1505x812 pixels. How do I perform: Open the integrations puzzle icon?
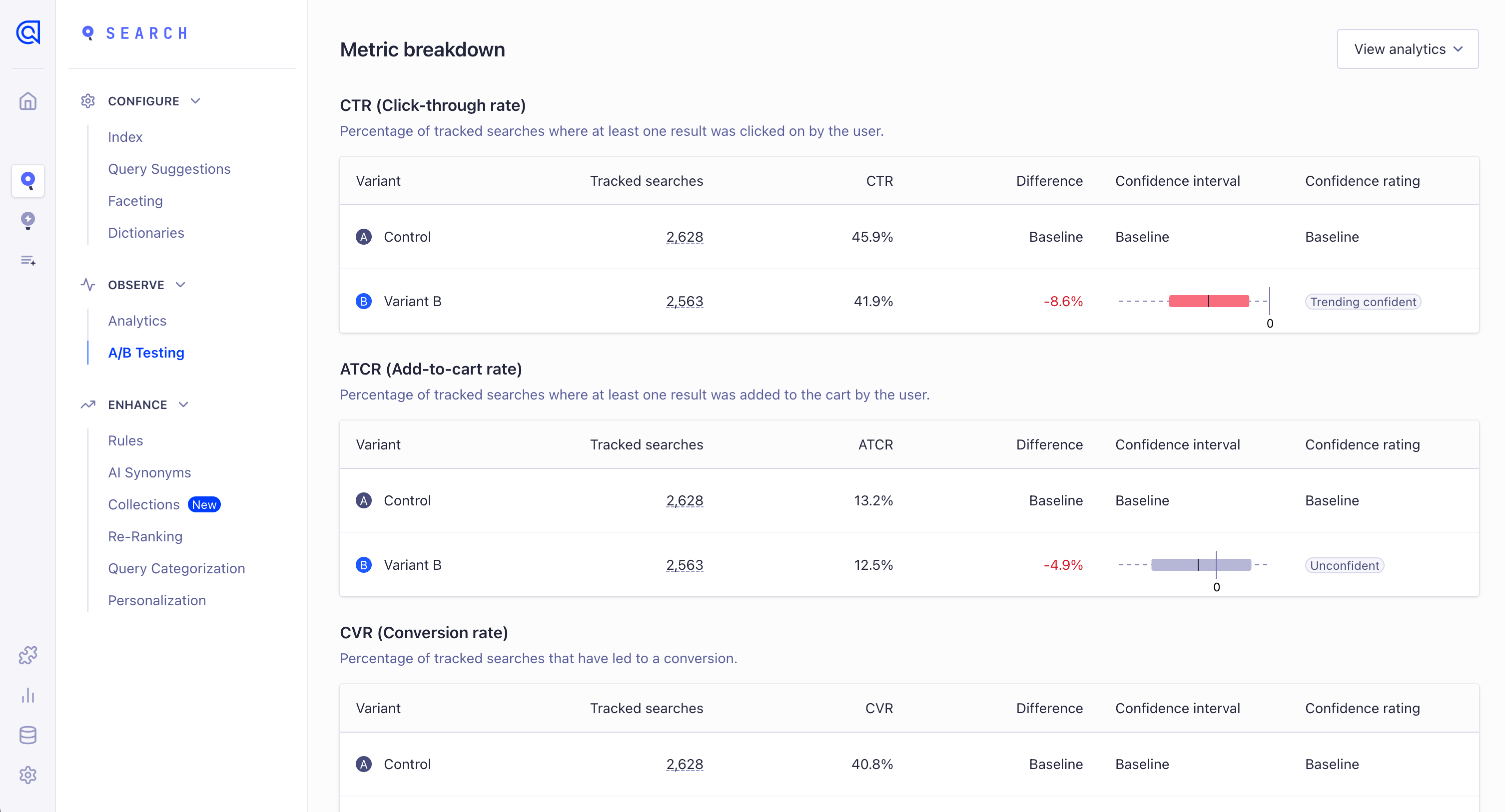27,655
